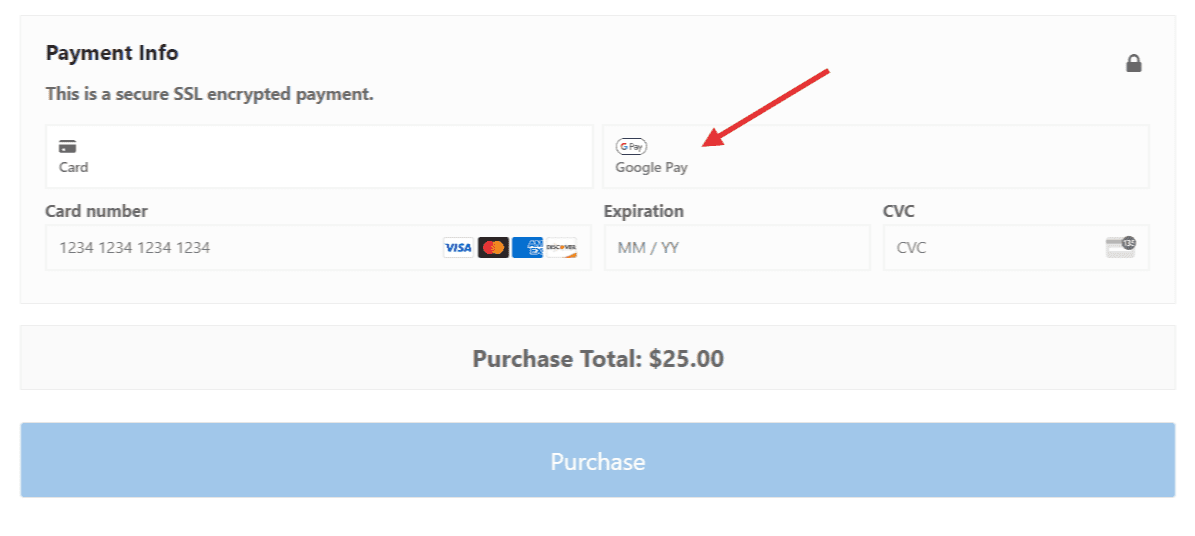Click the American Express logo icon
This screenshot has height=536, width=1195.
[527, 248]
